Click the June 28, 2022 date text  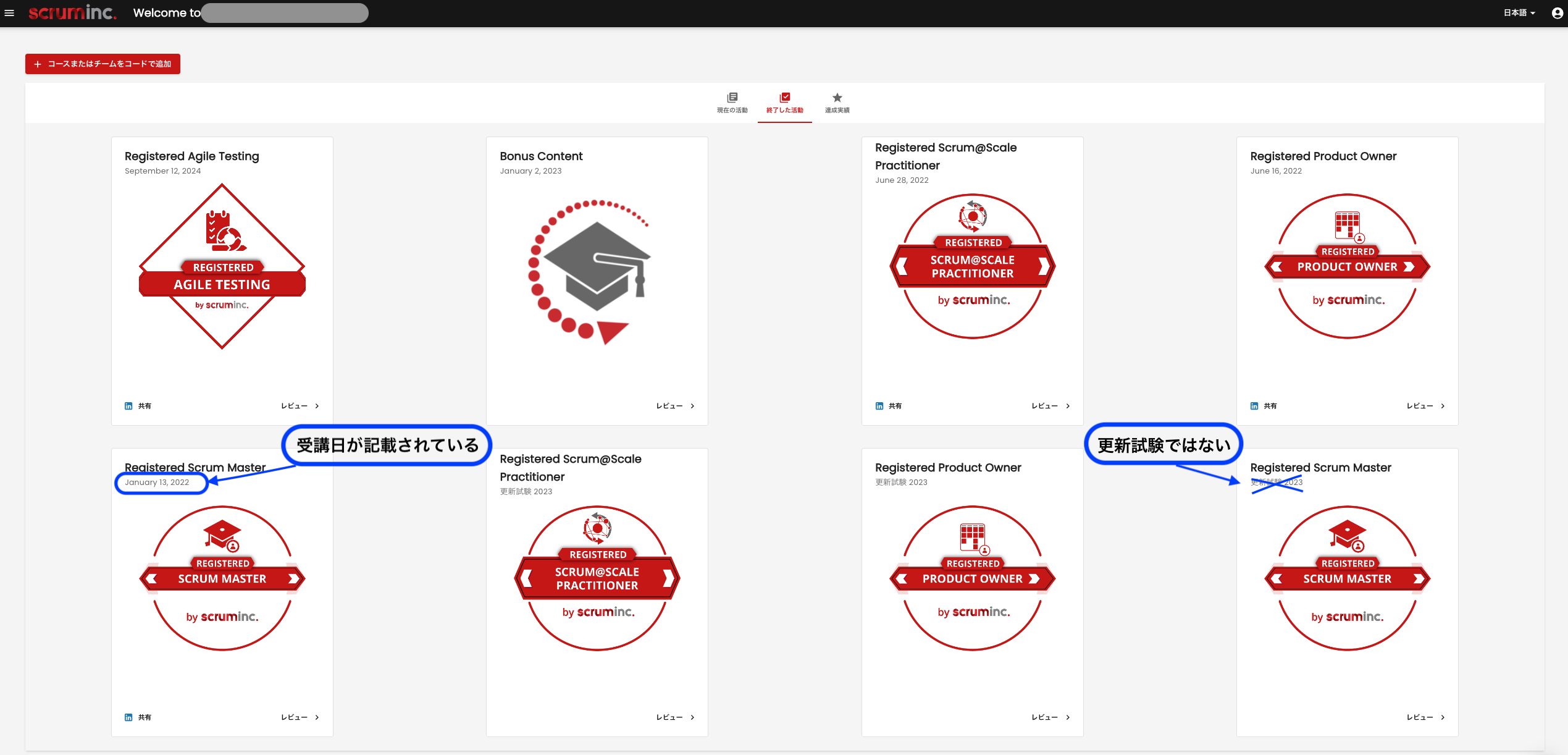(x=902, y=180)
